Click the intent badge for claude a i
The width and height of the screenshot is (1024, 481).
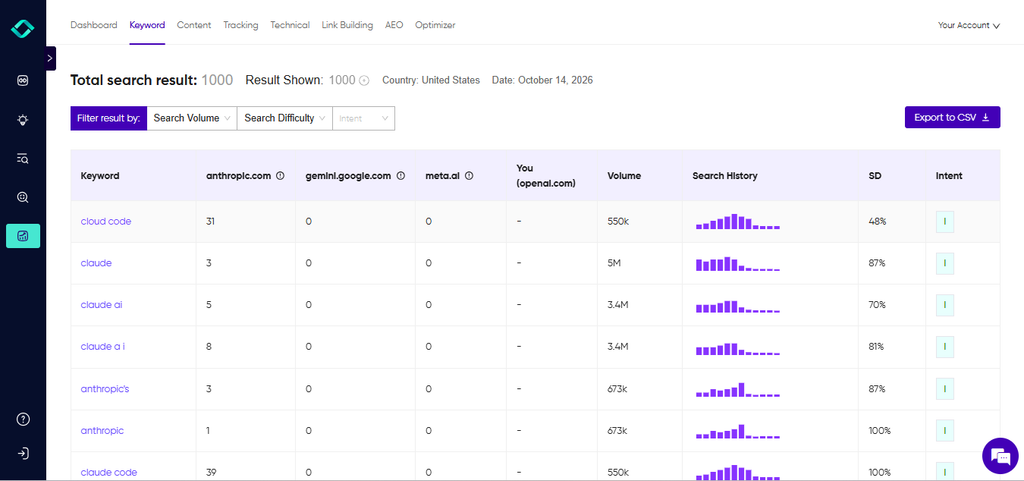(944, 347)
